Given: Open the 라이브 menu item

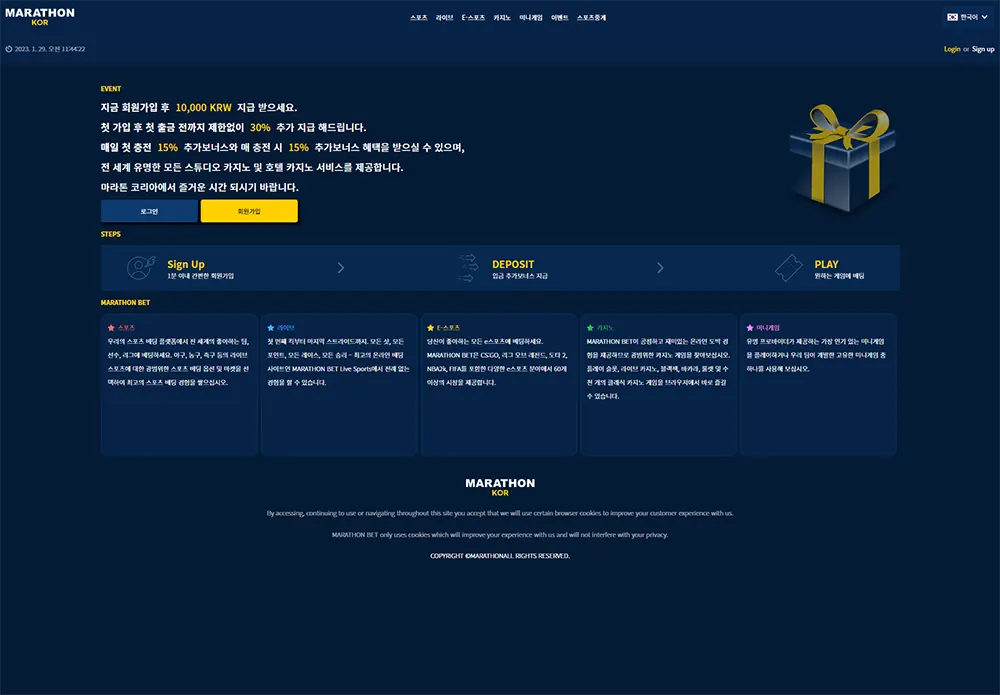Looking at the screenshot, I should coord(445,18).
